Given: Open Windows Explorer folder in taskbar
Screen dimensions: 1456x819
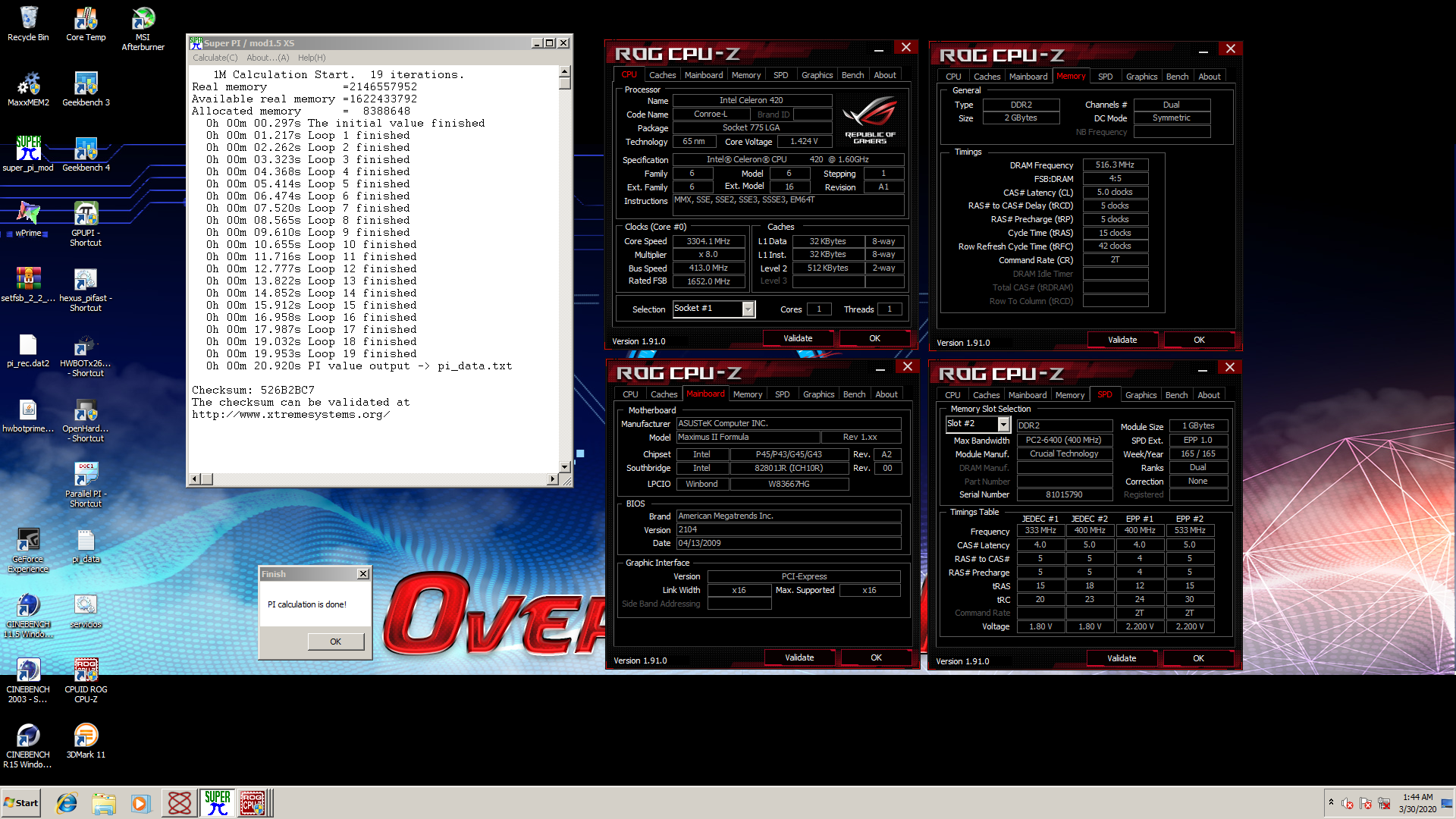Looking at the screenshot, I should (104, 803).
